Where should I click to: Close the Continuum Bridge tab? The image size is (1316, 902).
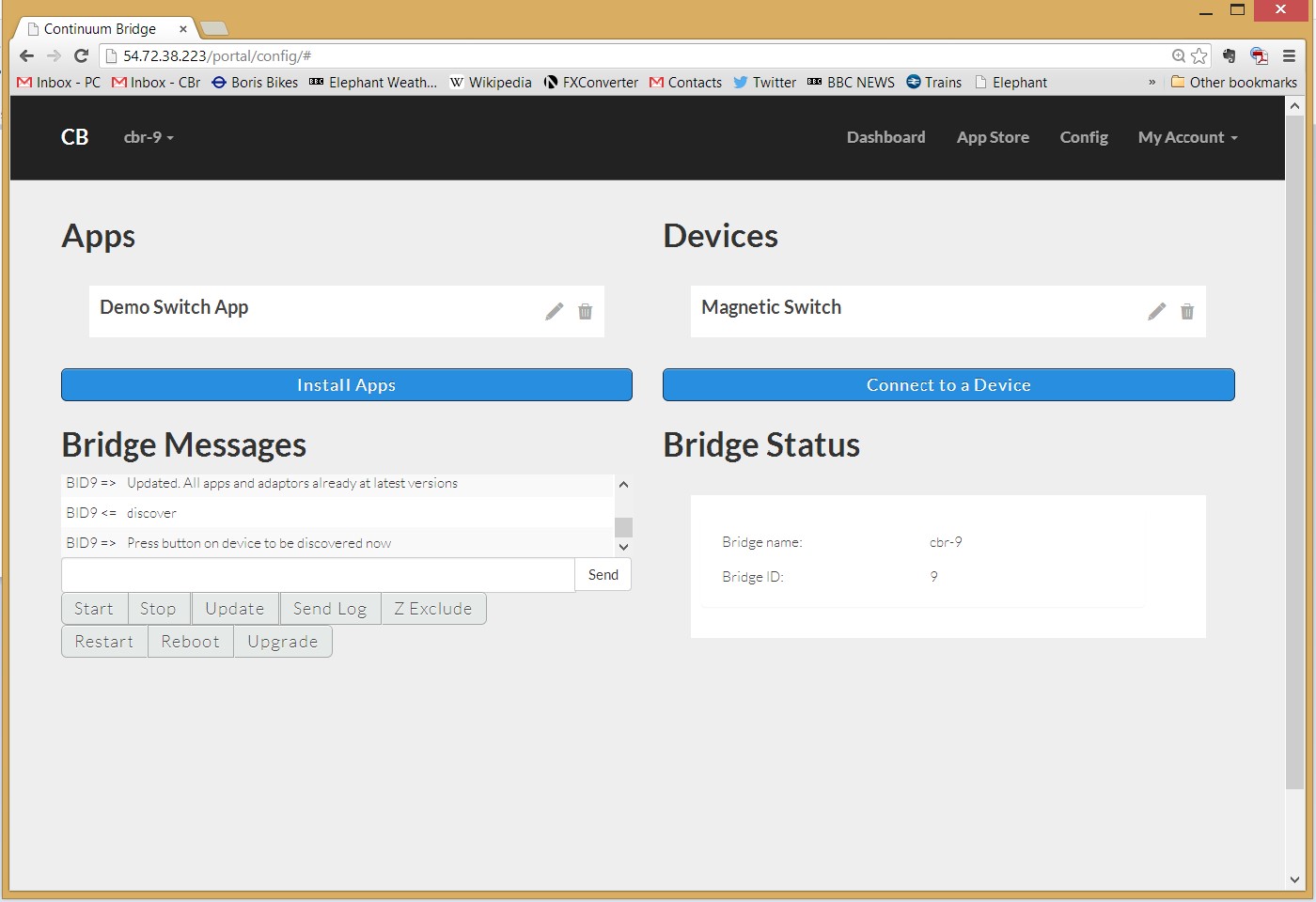(183, 29)
